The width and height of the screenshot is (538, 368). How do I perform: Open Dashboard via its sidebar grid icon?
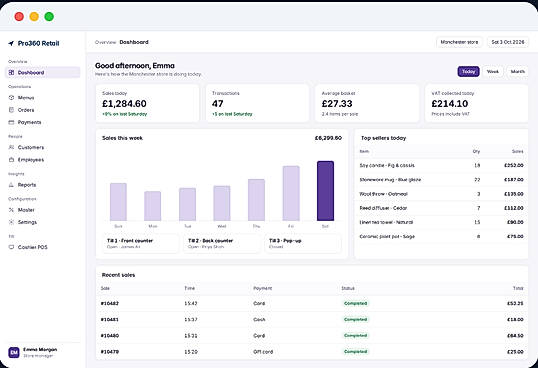pos(11,72)
